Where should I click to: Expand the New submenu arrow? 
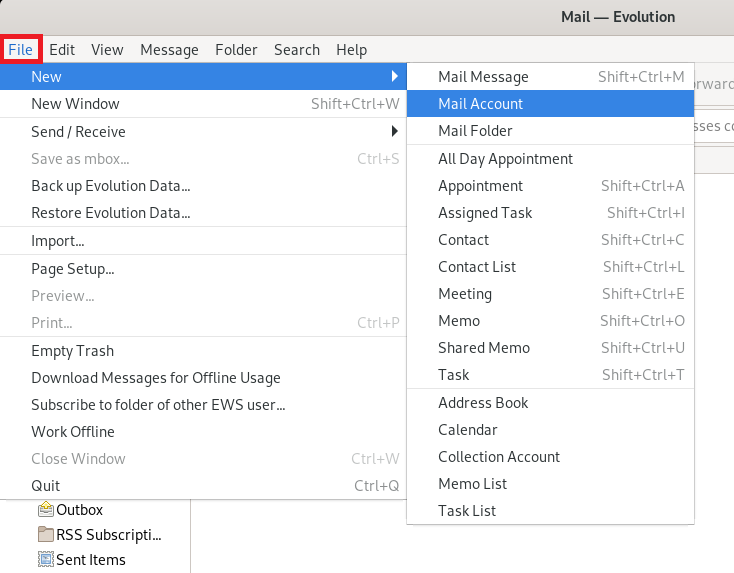coord(394,77)
